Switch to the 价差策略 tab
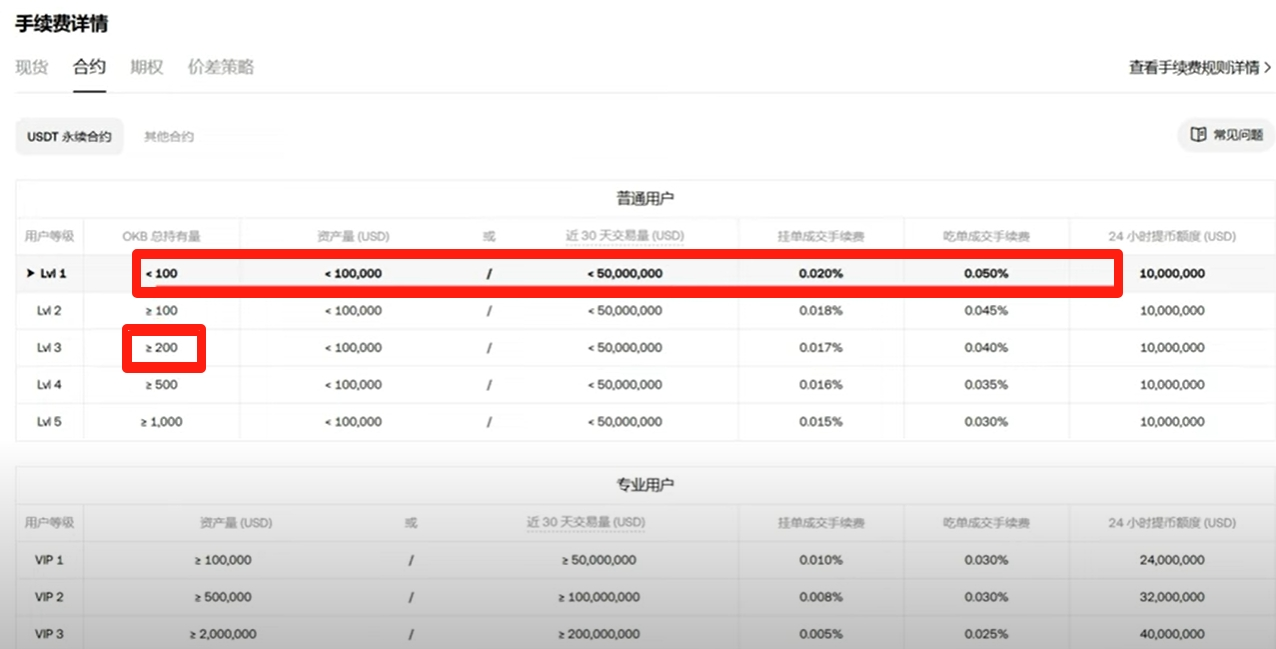The width and height of the screenshot is (1276, 649). pyautogui.click(x=221, y=67)
